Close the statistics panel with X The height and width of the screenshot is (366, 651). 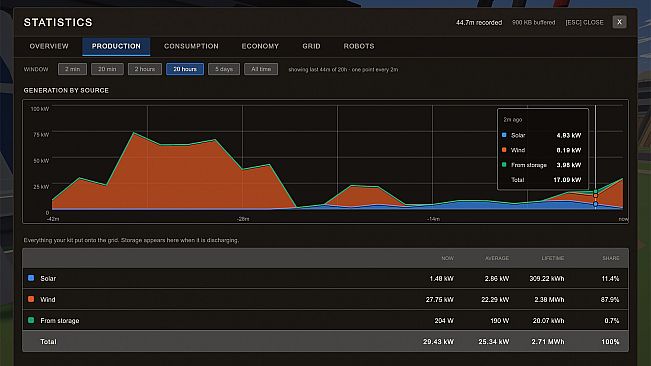(x=619, y=22)
